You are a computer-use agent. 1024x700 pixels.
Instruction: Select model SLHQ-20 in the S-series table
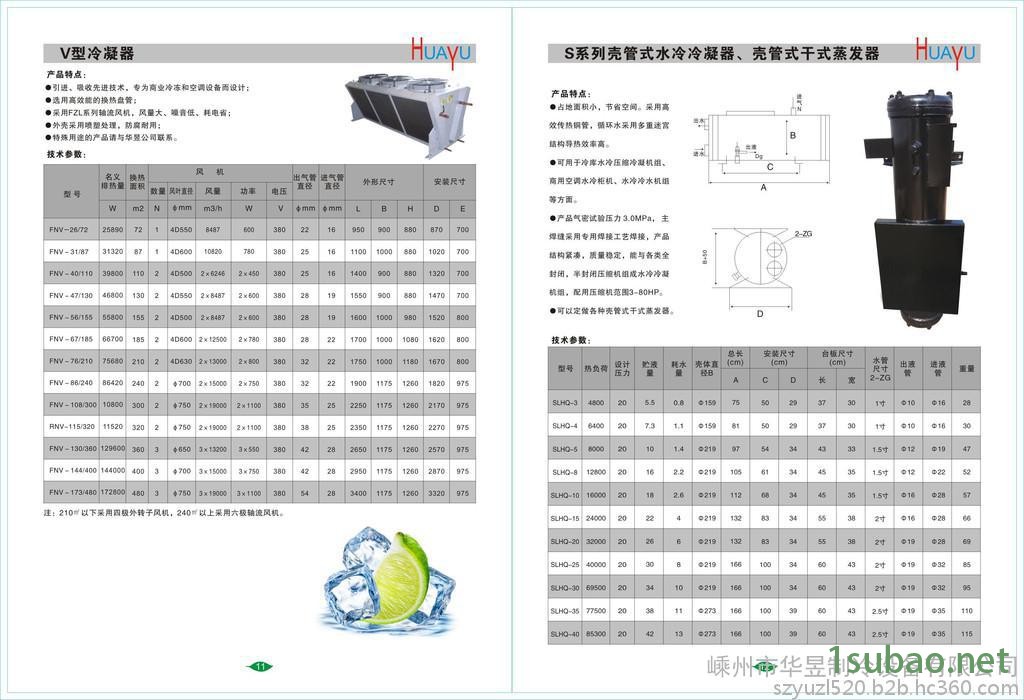565,541
